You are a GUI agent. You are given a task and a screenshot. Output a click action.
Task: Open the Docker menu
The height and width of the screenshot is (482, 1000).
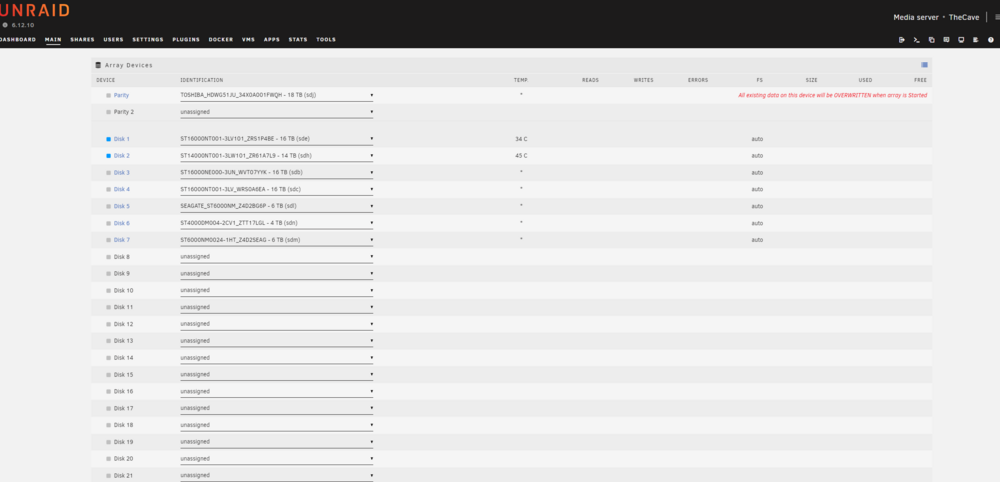(x=221, y=40)
